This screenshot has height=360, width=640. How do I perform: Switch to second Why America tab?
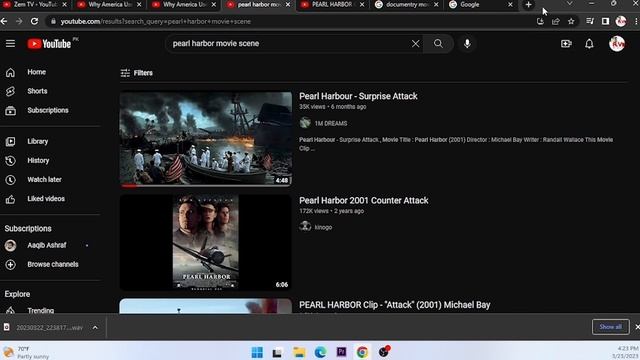[182, 4]
